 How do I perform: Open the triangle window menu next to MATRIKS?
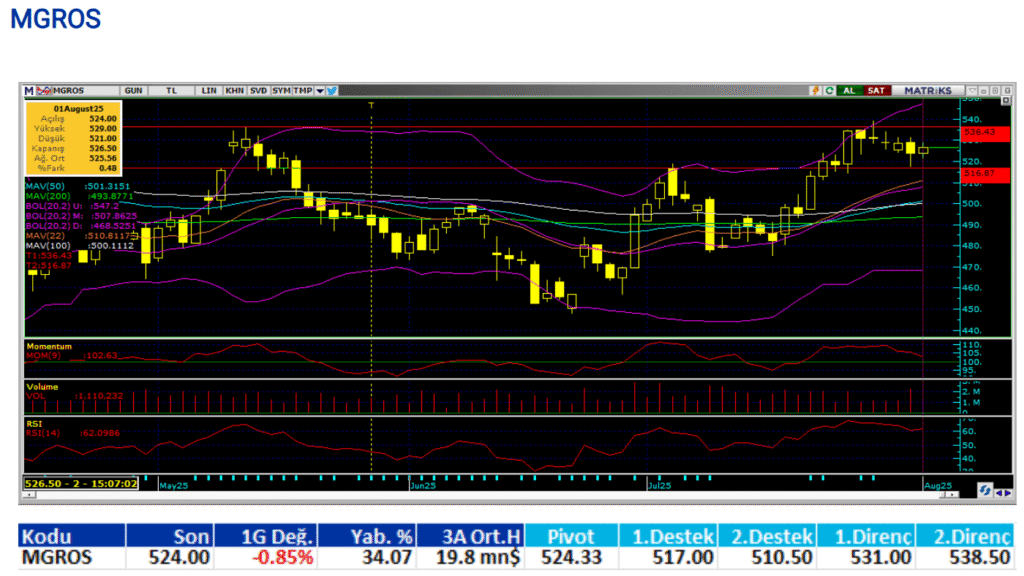click(x=972, y=90)
